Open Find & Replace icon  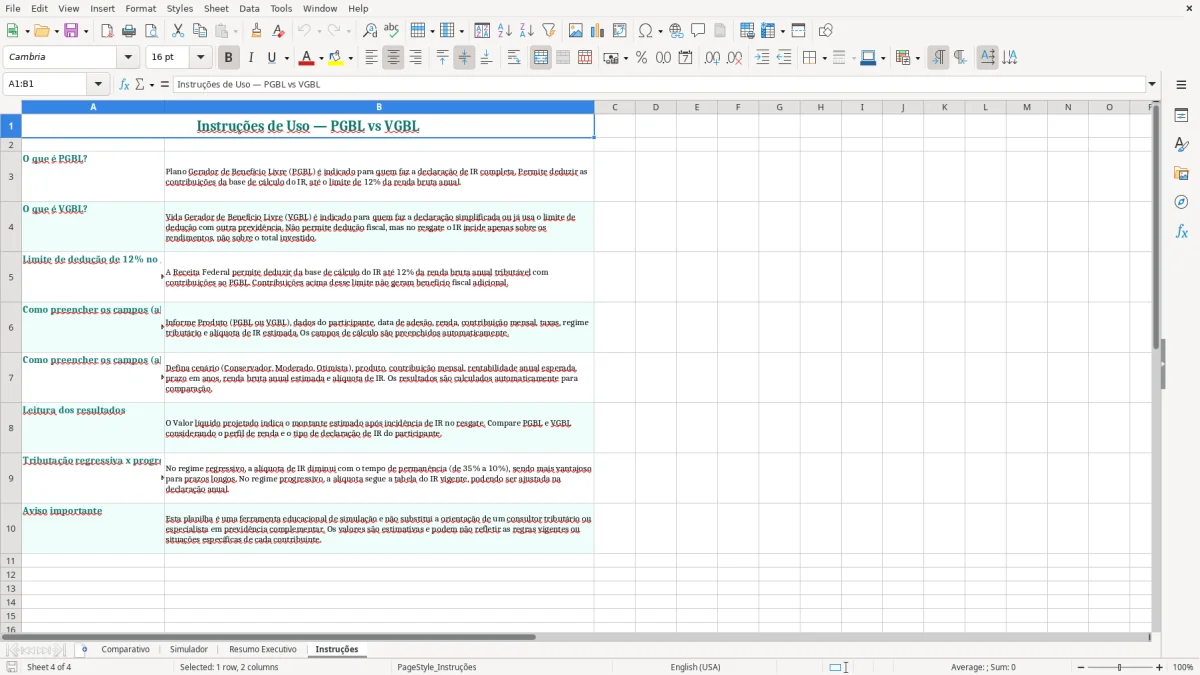tap(370, 31)
